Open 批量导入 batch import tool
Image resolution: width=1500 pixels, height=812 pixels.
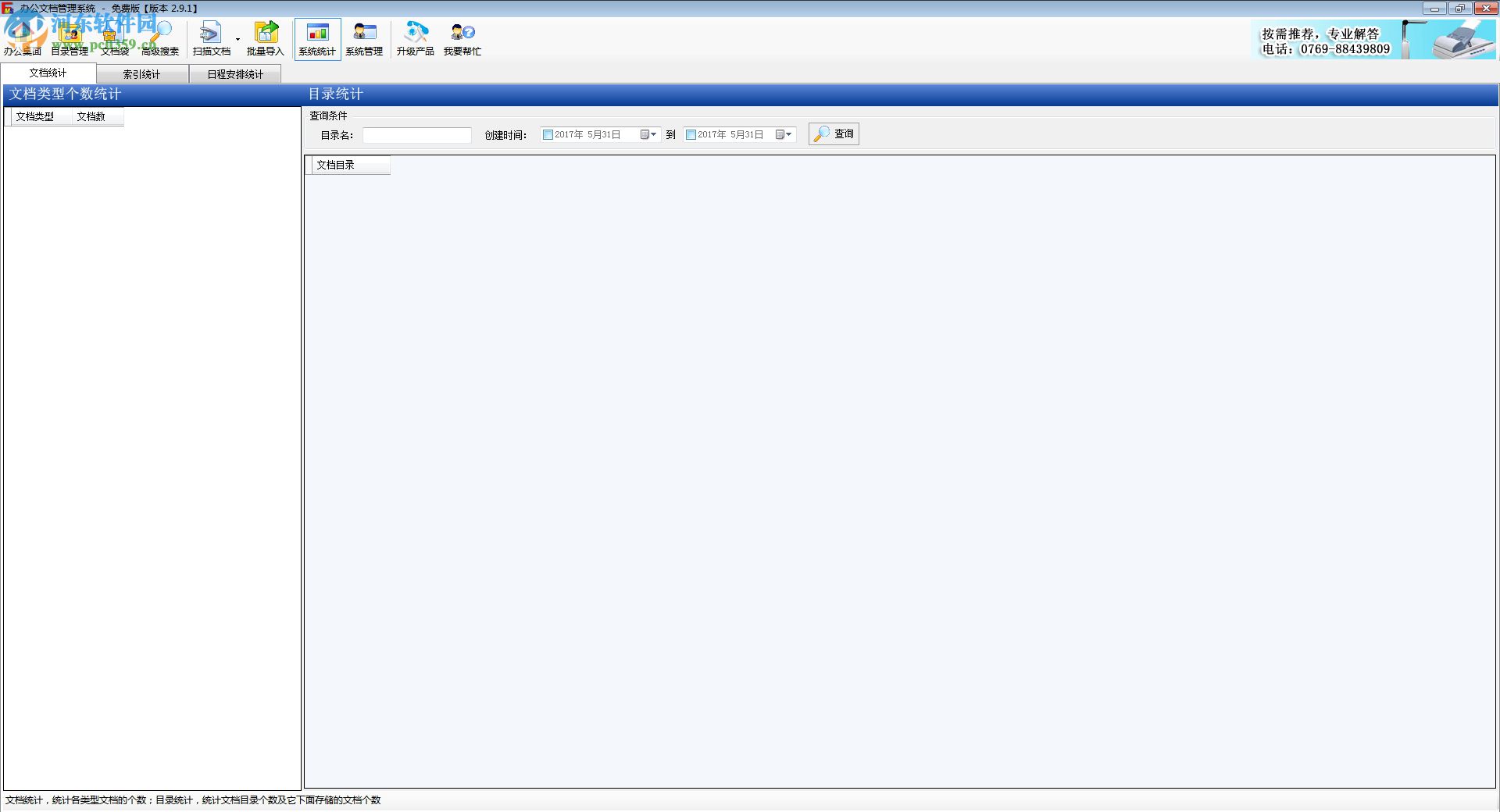[266, 37]
